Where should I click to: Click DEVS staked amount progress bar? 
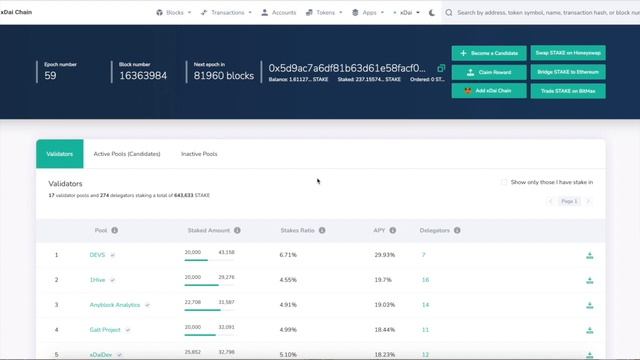209,260
